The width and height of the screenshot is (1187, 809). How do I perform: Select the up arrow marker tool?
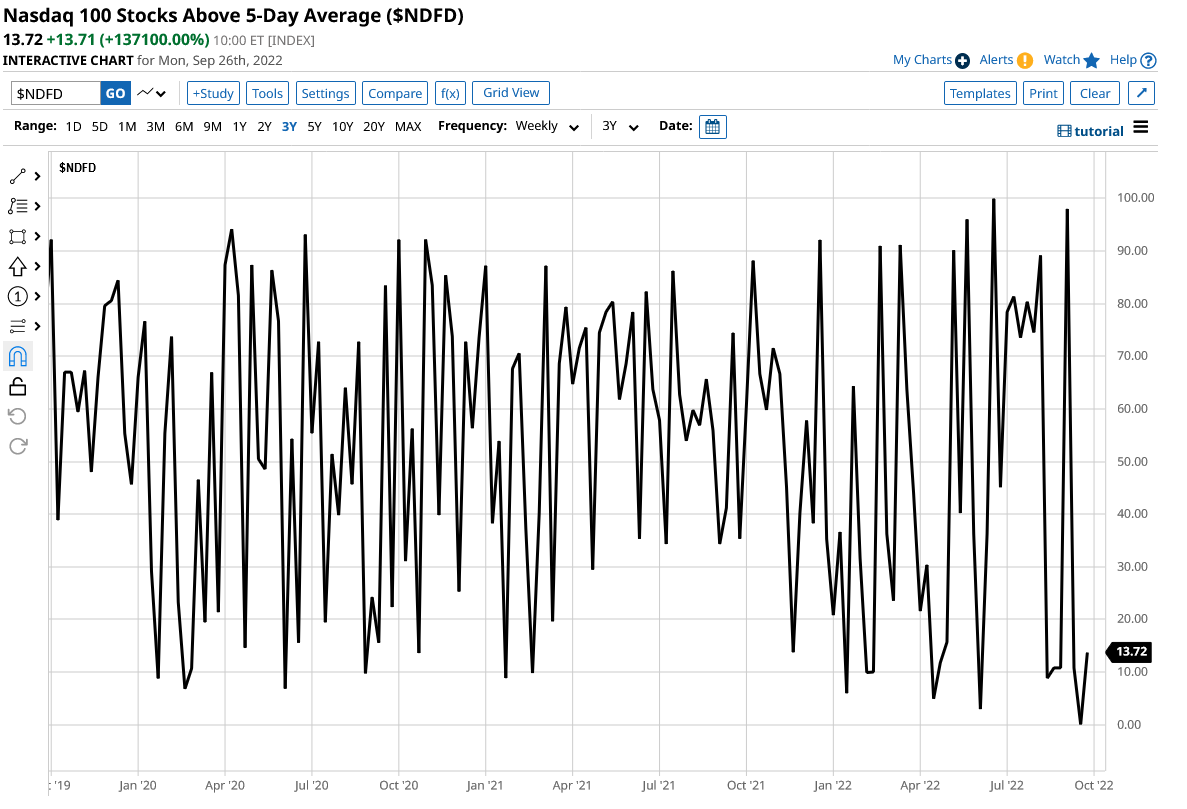click(x=17, y=266)
